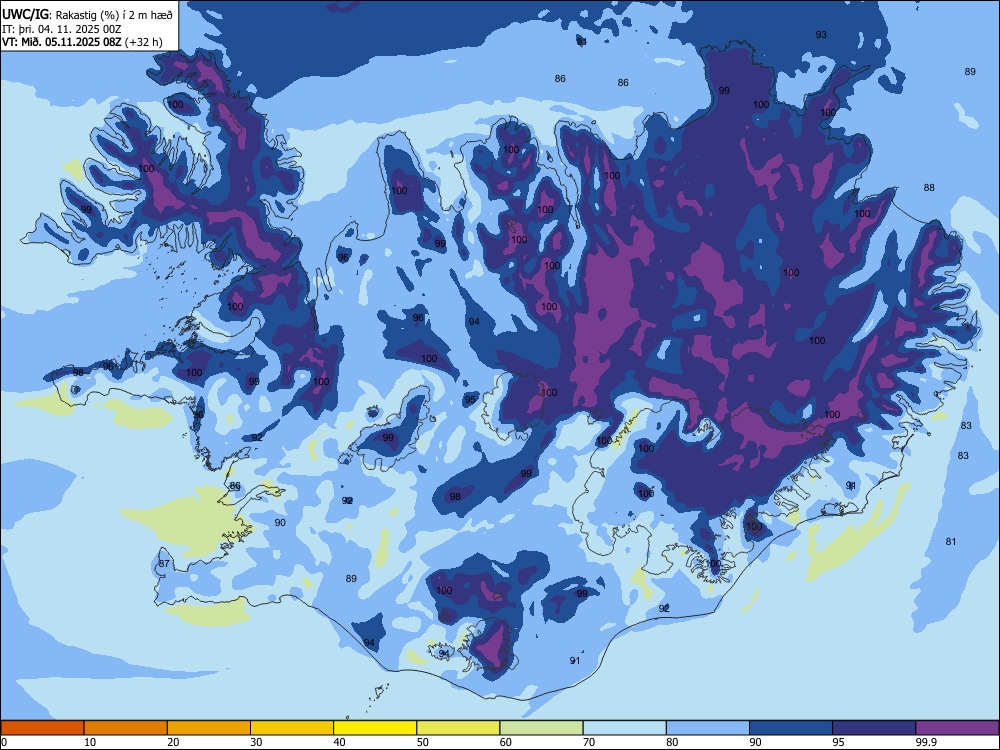
Task: Click the legend label '10'
Action: coord(90,742)
